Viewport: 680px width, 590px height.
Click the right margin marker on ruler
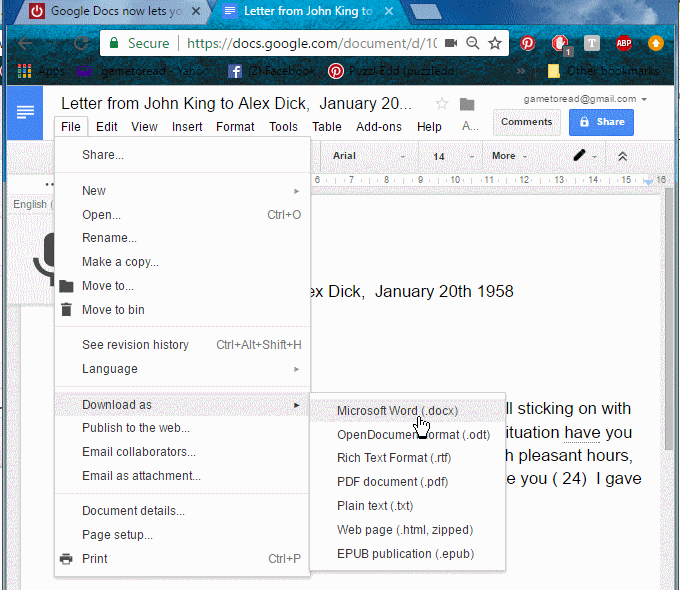coord(648,182)
